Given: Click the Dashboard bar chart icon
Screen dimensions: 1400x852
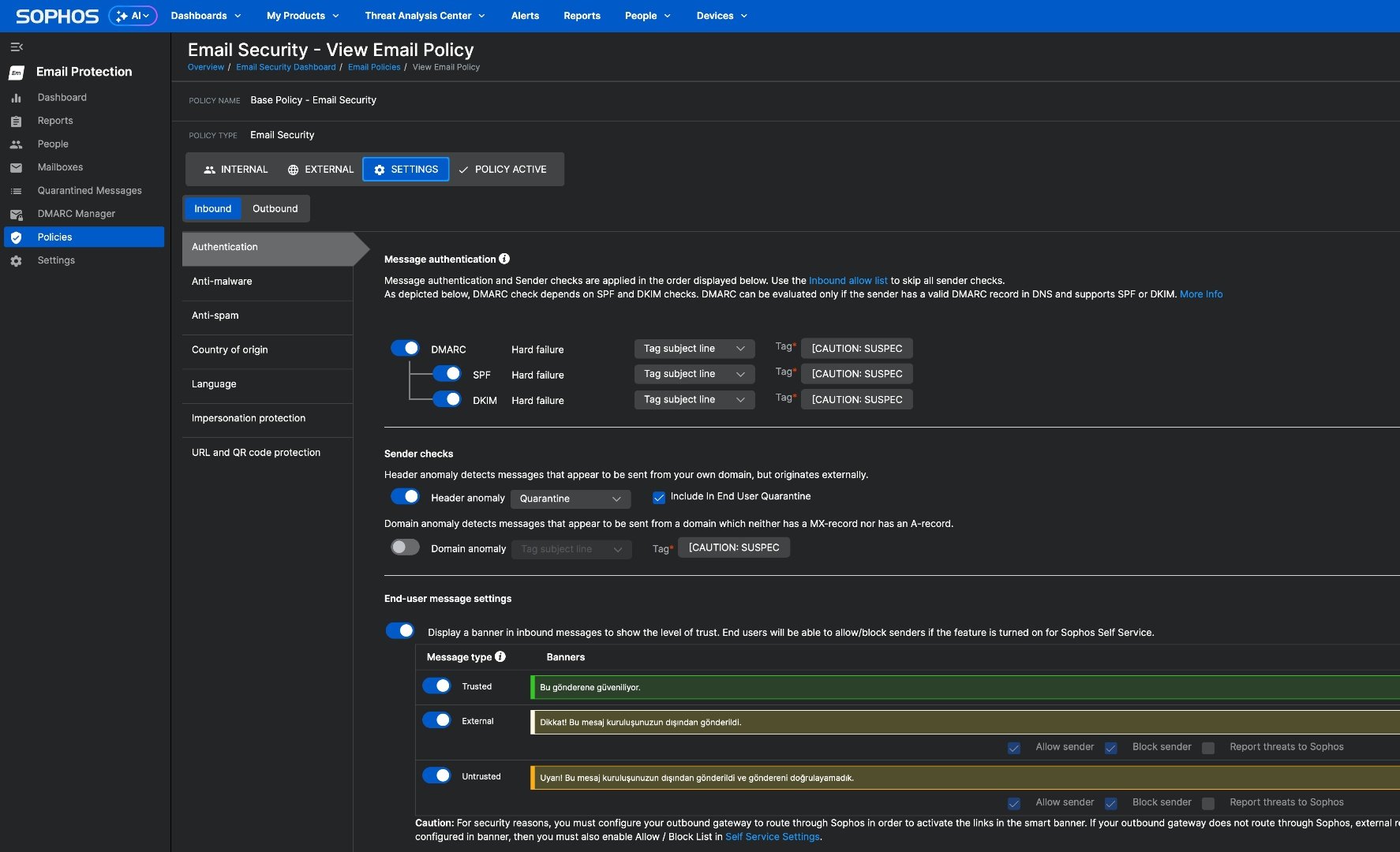Looking at the screenshot, I should point(16,98).
